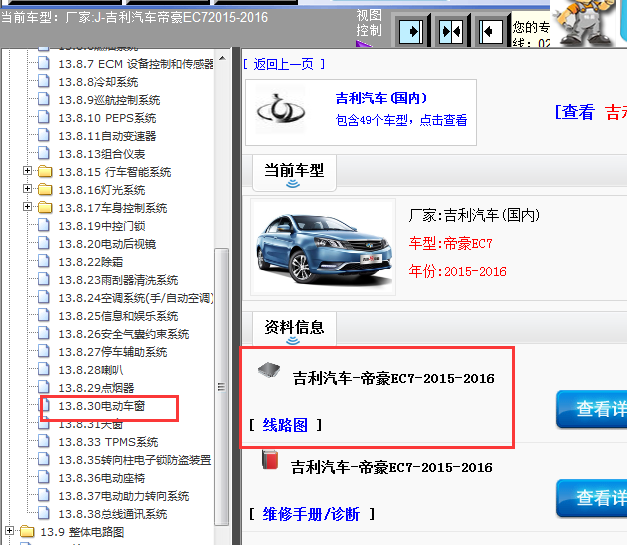The height and width of the screenshot is (545, 627).
Task: Click page icon of 13.8.20电动后视镜
Action: 44,243
